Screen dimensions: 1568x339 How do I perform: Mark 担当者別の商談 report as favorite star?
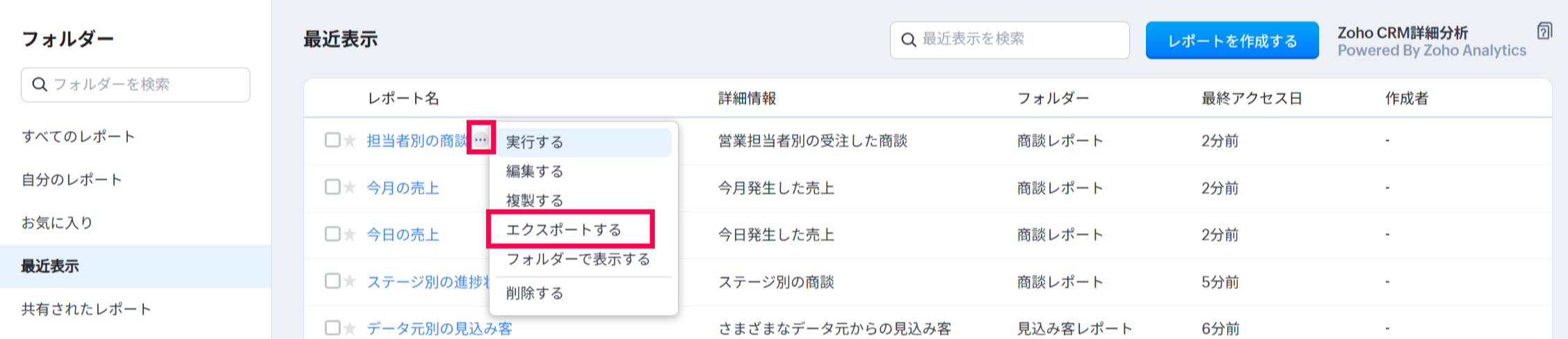point(350,141)
